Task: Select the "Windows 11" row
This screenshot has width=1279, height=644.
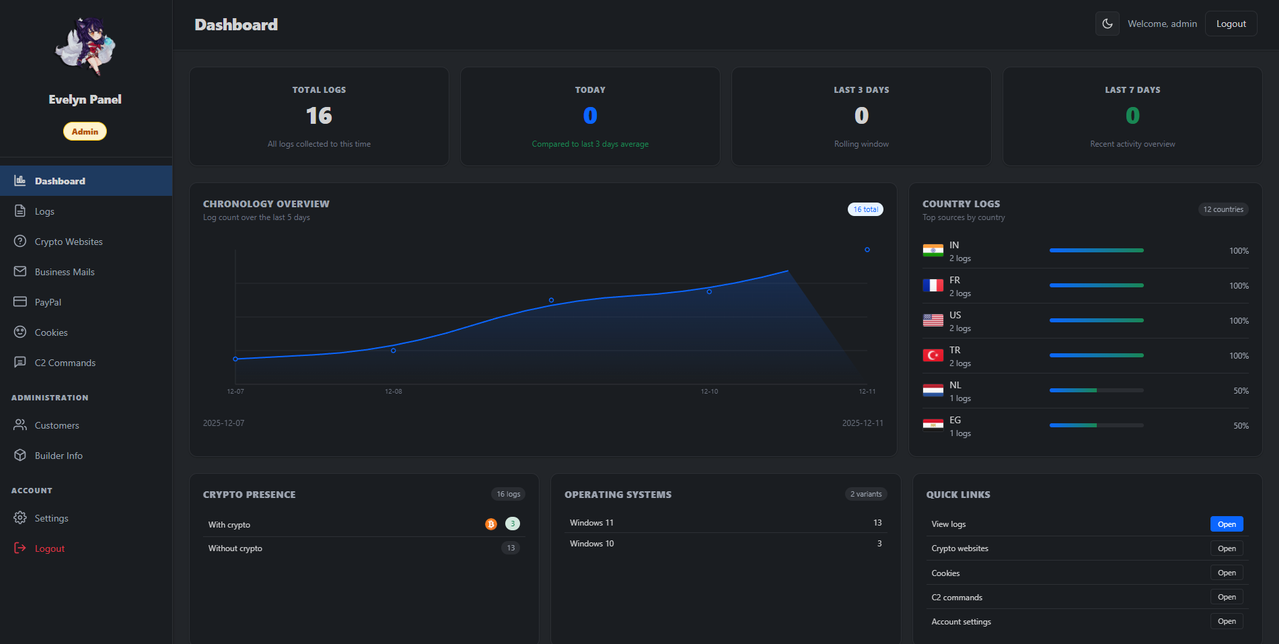Action: [726, 523]
